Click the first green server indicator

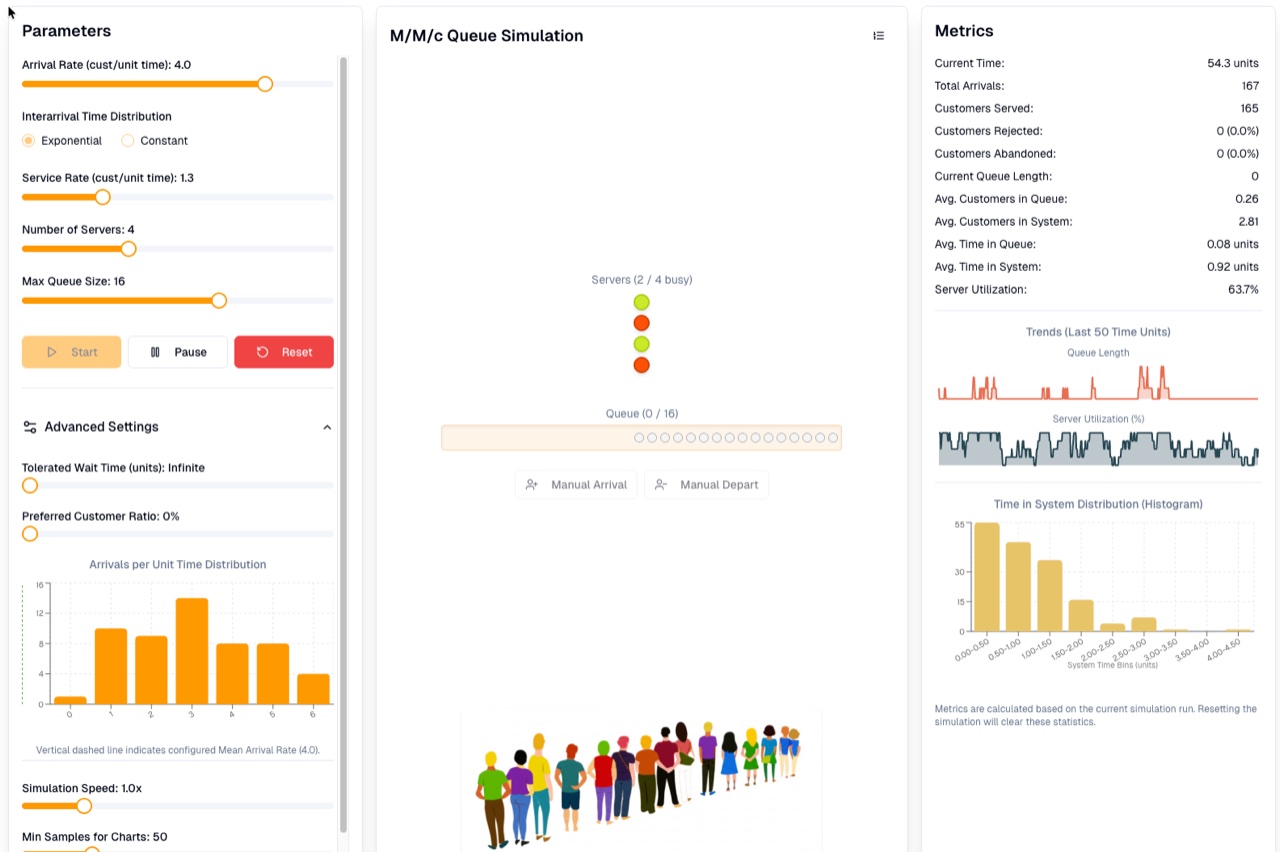pyautogui.click(x=641, y=302)
